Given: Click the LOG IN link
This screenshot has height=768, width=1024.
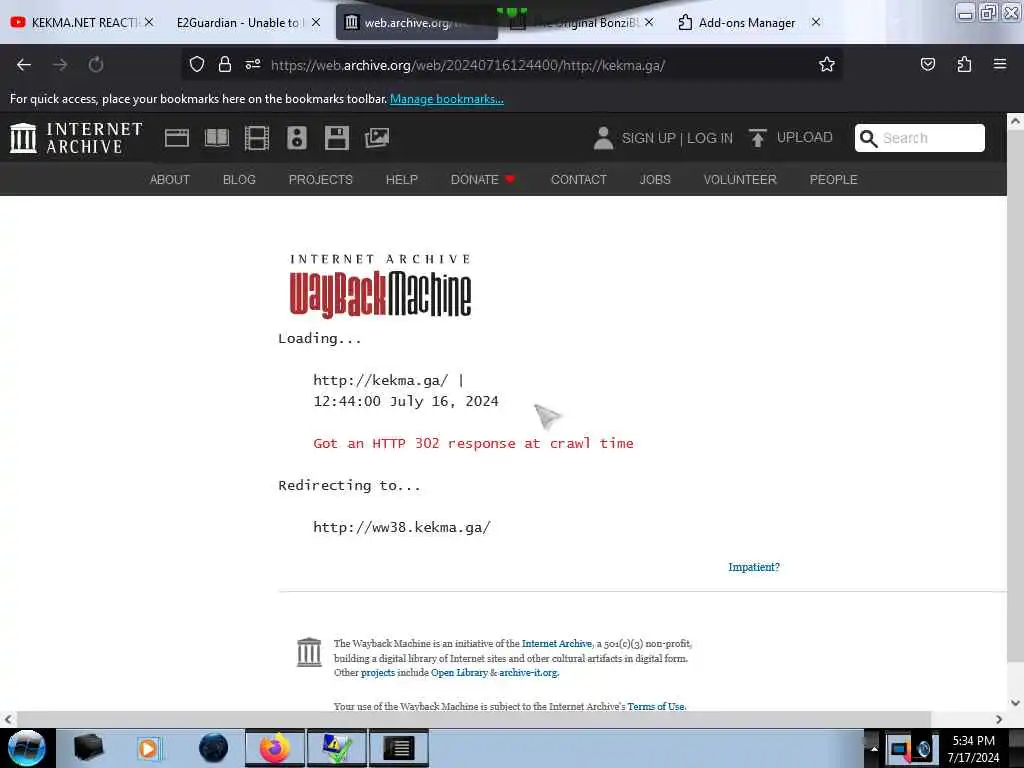Looking at the screenshot, I should pyautogui.click(x=710, y=138).
